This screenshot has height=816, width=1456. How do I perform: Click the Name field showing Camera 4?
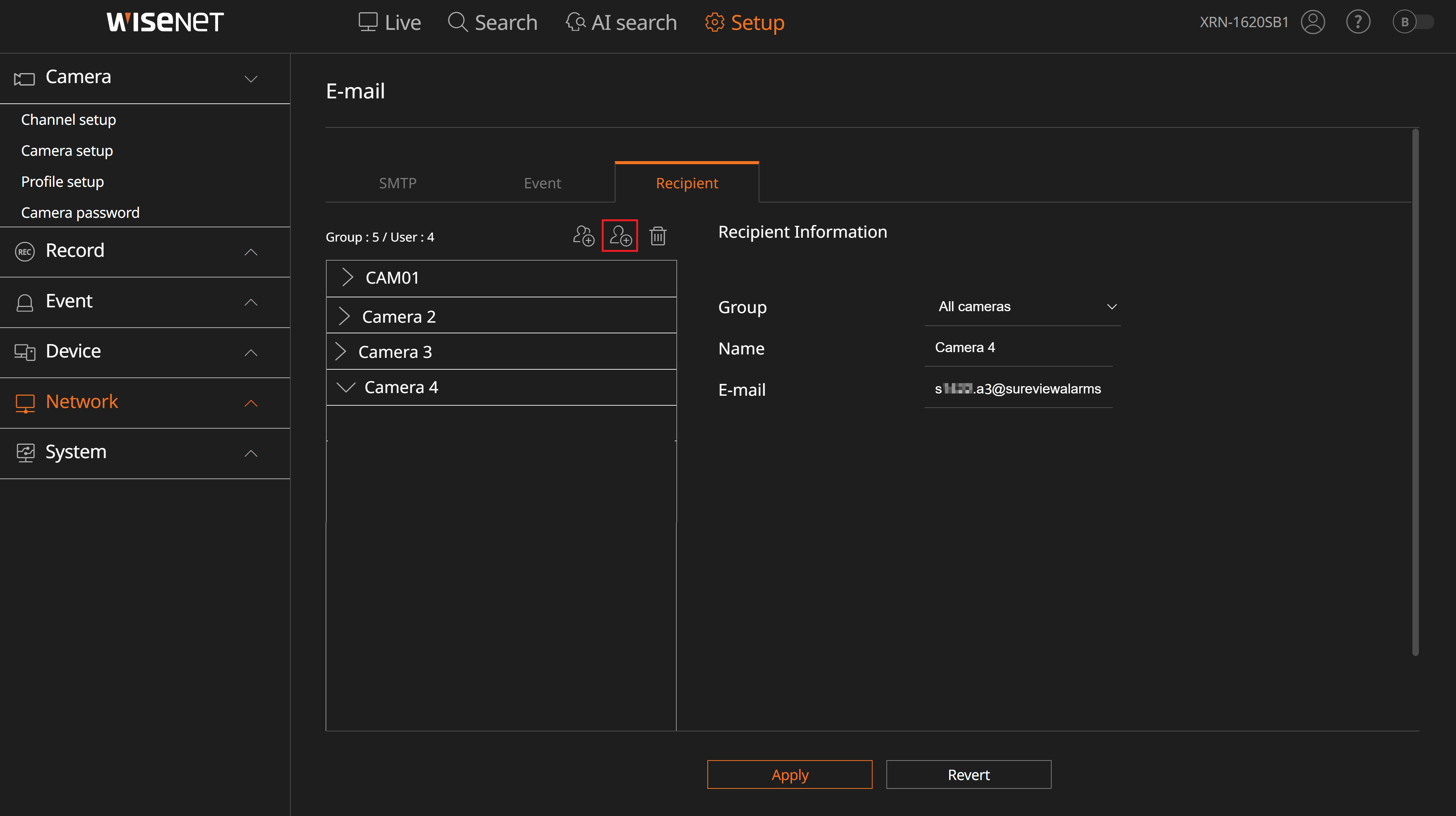(x=1018, y=347)
